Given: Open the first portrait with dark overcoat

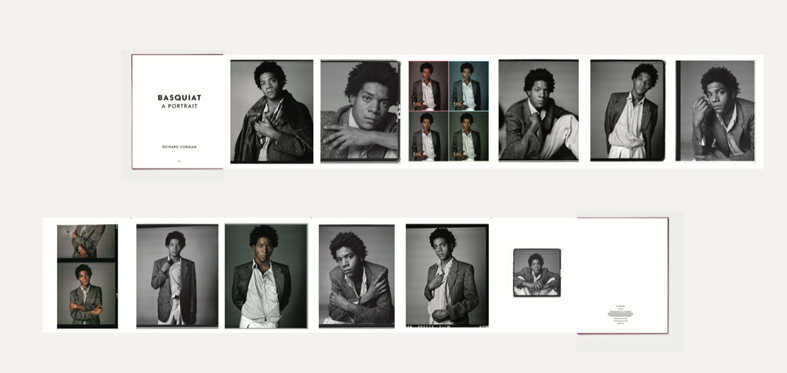Looking at the screenshot, I should [x=272, y=111].
